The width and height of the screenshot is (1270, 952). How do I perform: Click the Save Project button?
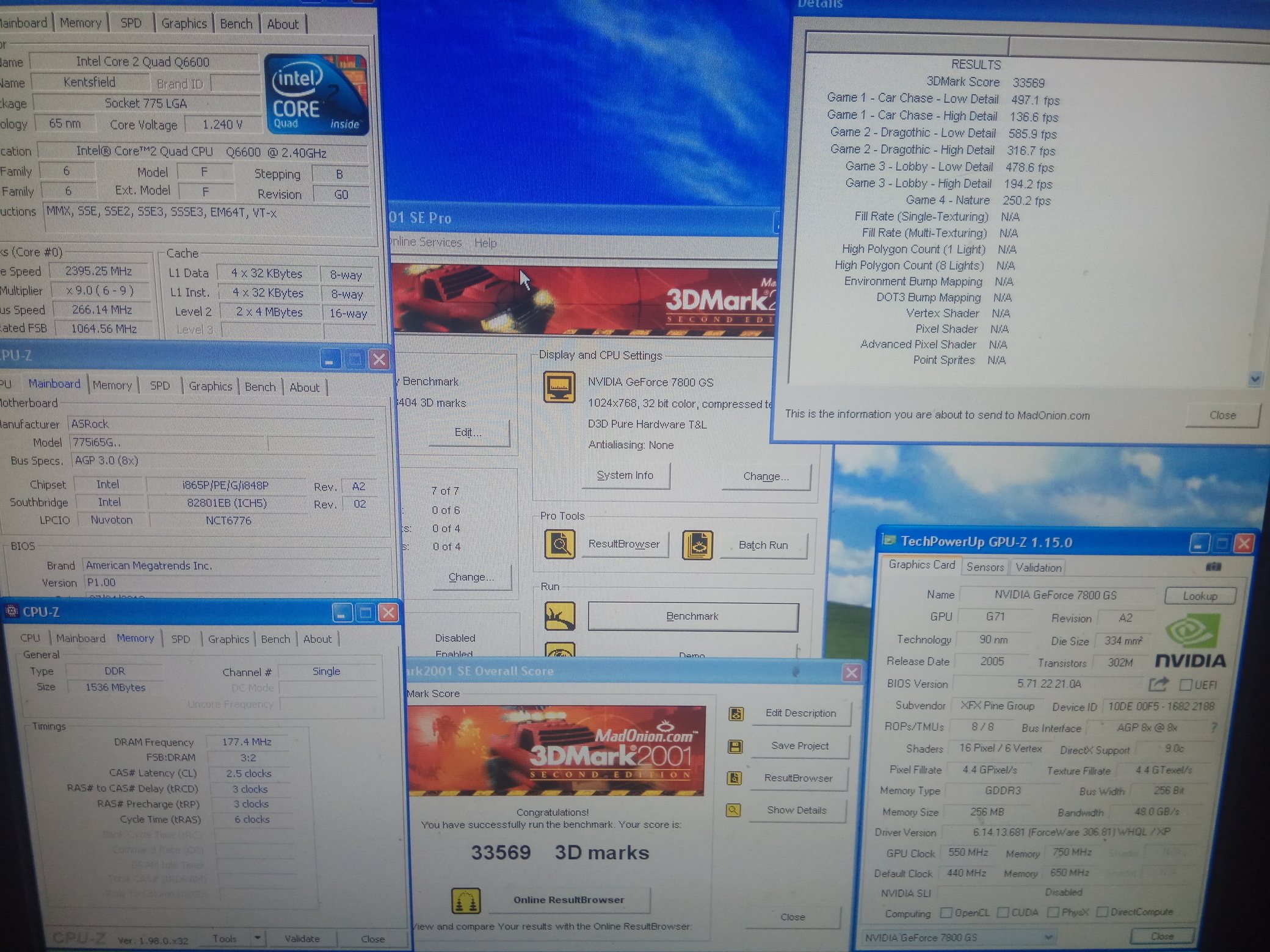[x=799, y=746]
